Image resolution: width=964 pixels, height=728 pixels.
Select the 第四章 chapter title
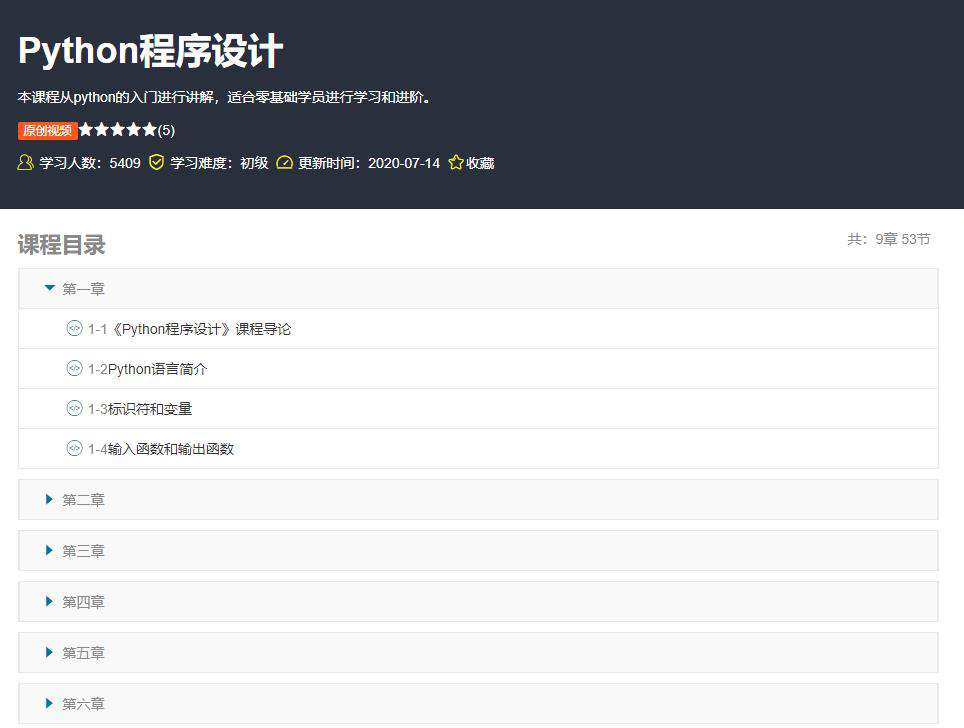(x=83, y=602)
